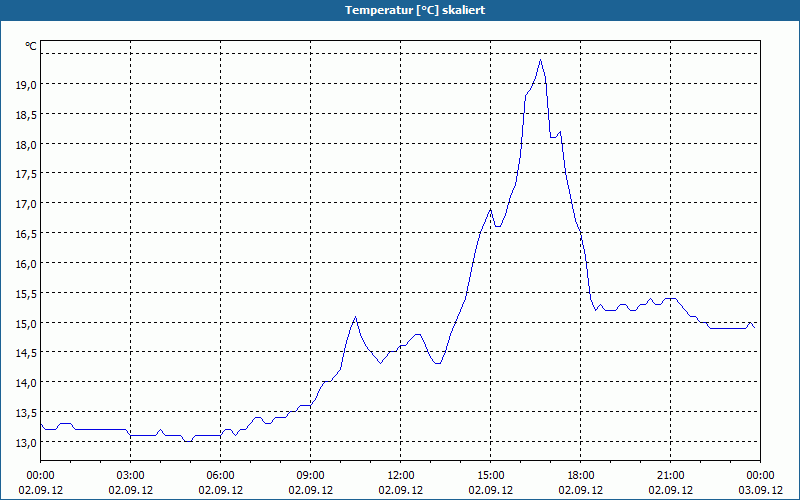Click the 02.09.12 date below 12:00

coord(401,490)
